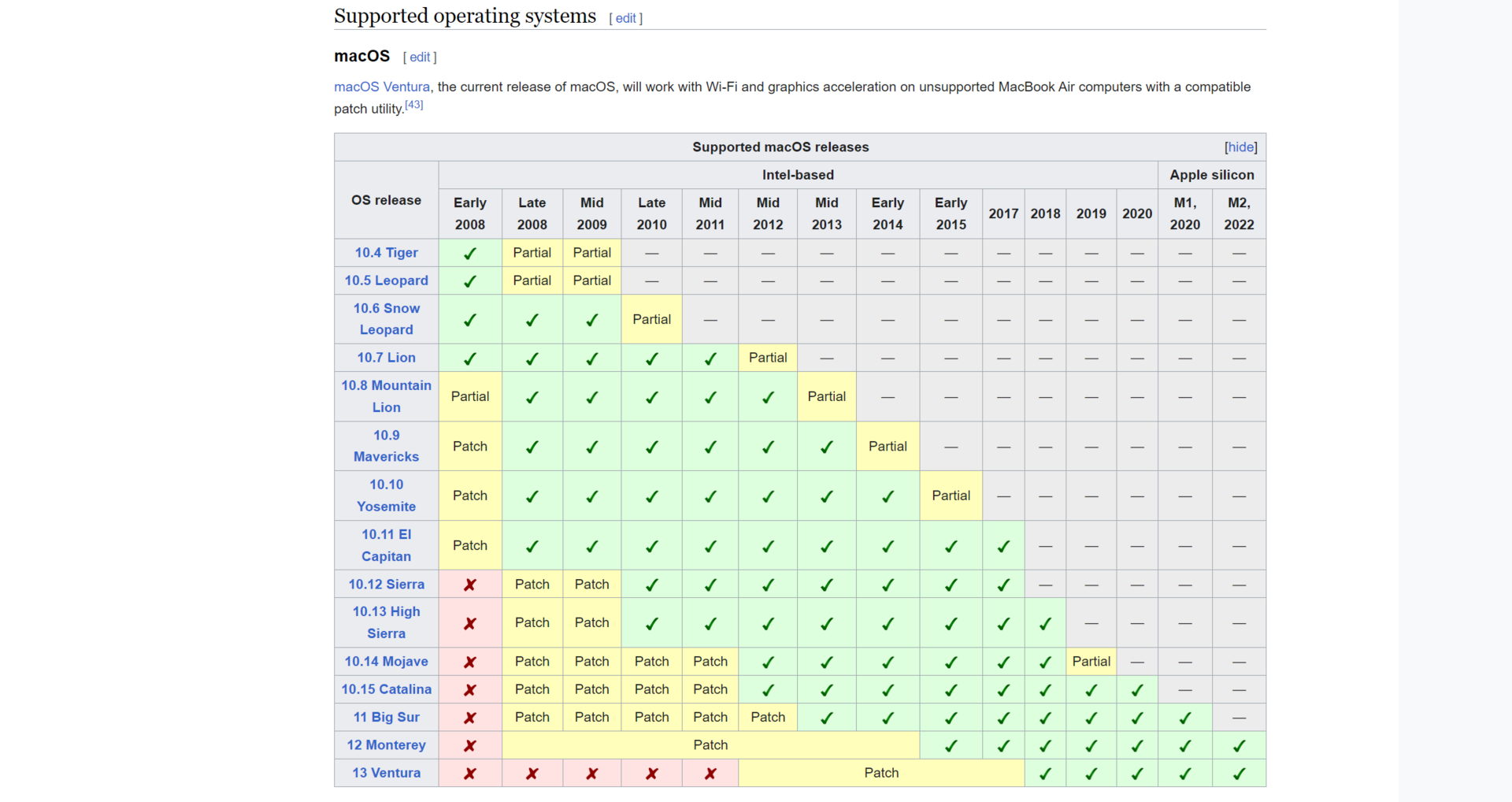
Task: Open the 10.12 Sierra link
Action: click(386, 585)
